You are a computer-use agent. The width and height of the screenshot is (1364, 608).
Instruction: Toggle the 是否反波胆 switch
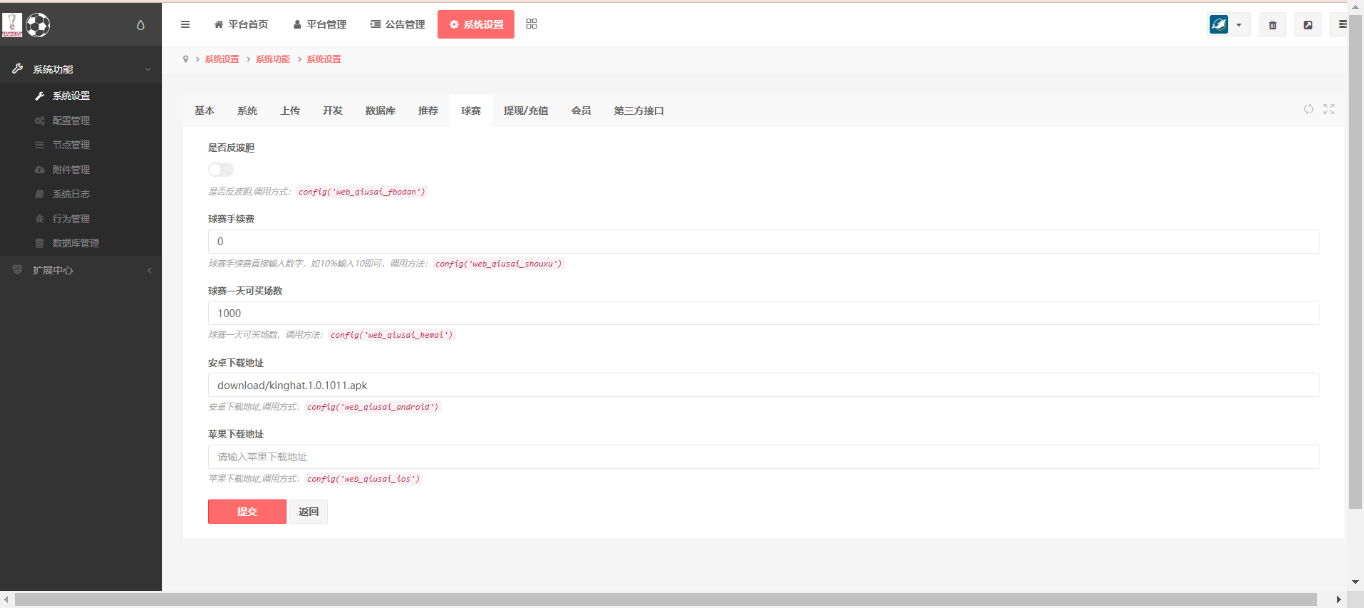[221, 170]
